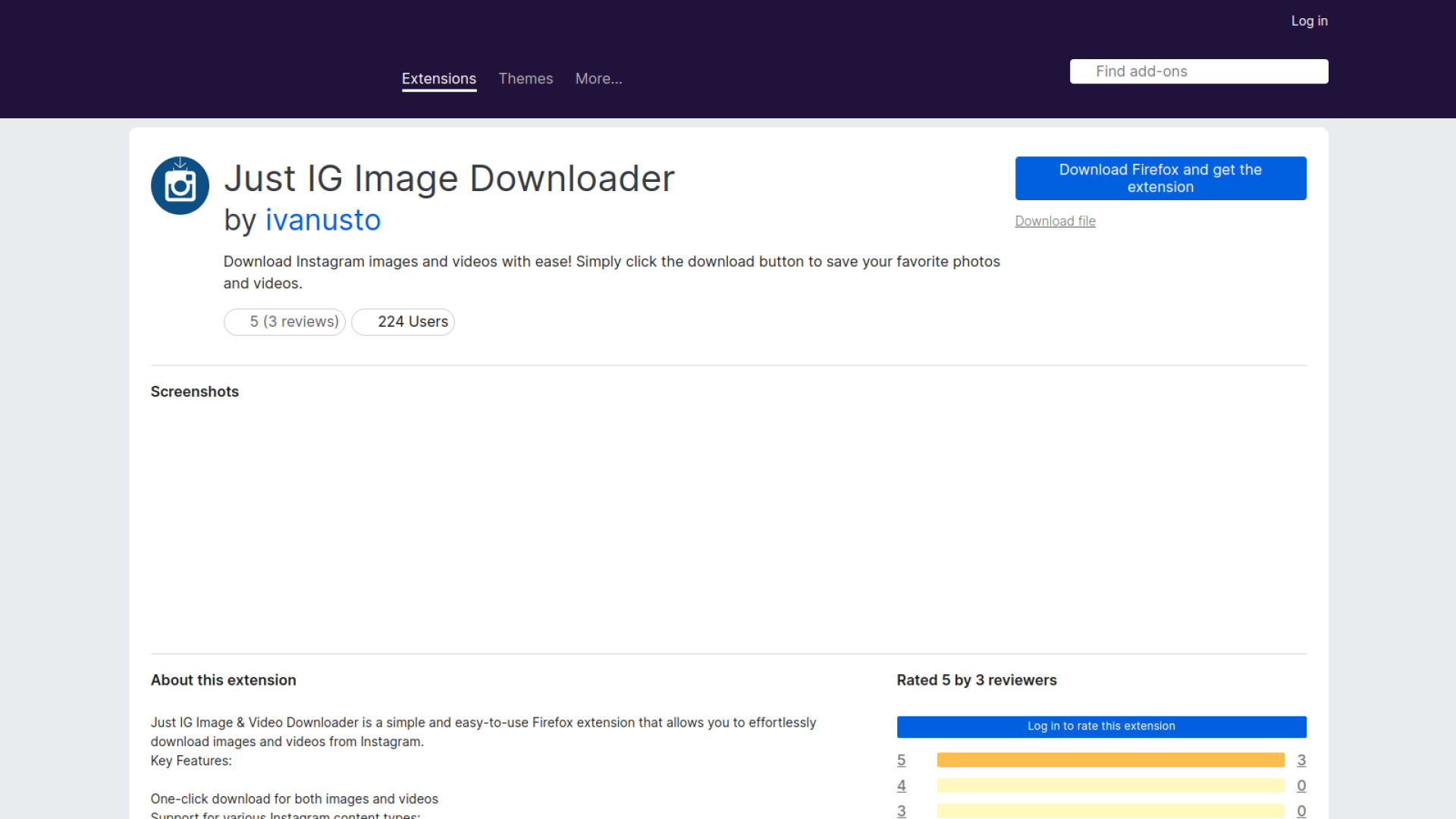Click the Screenshots heading
The image size is (1456, 819).
(194, 391)
